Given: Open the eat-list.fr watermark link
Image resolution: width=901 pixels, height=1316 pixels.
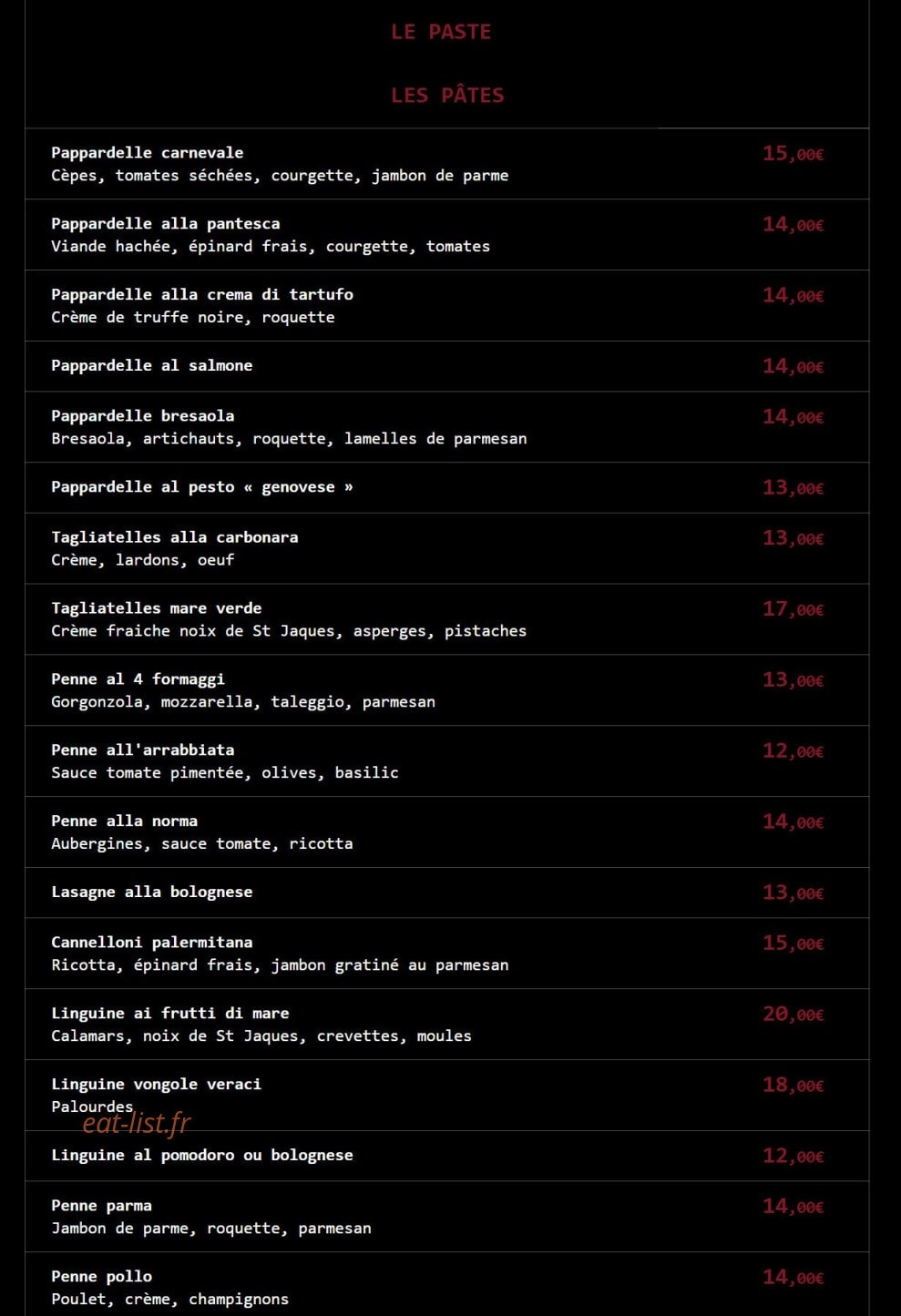Looking at the screenshot, I should pos(137,1124).
